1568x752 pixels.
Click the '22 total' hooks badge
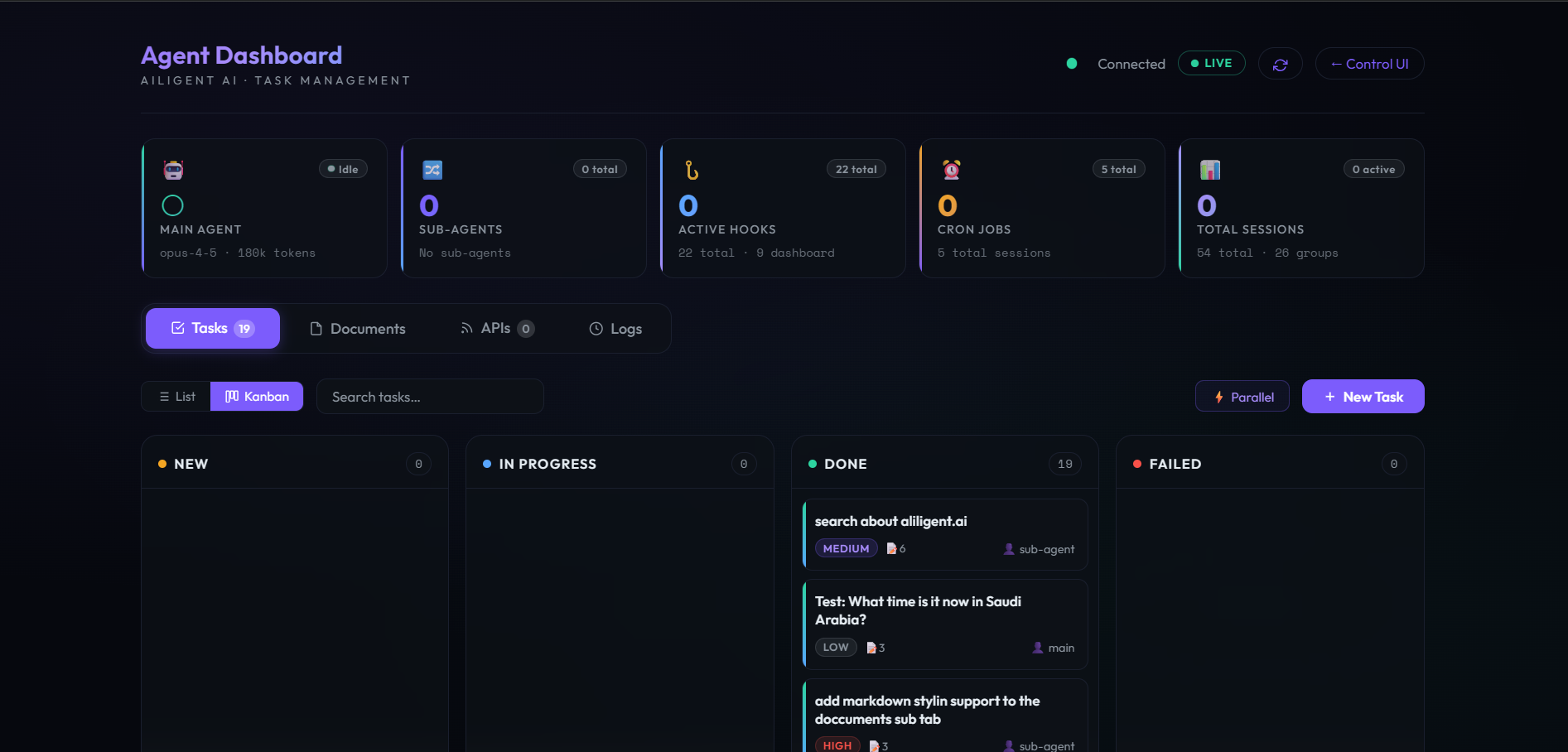tap(856, 169)
